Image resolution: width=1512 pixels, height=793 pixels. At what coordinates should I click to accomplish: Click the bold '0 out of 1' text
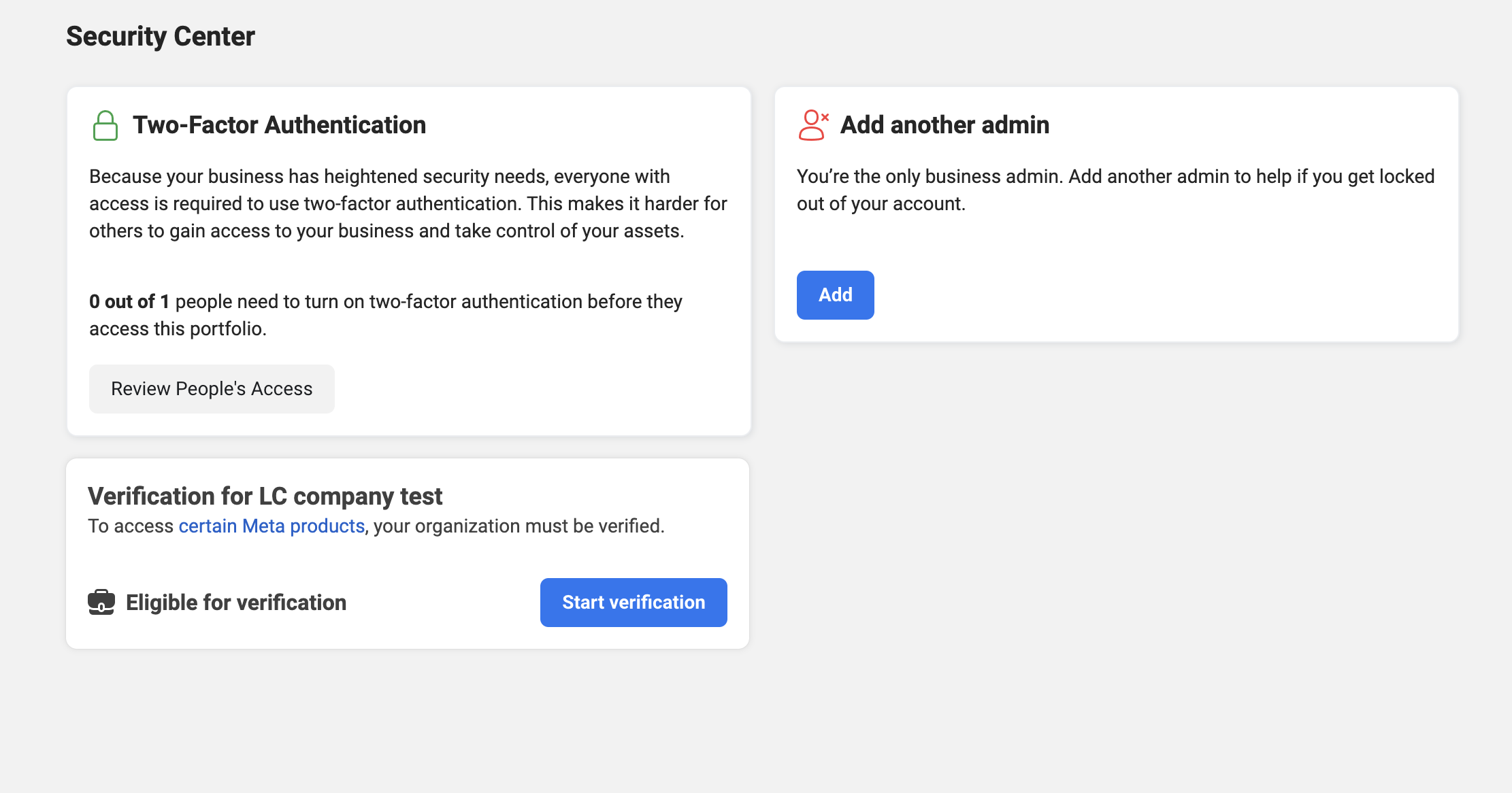[129, 301]
